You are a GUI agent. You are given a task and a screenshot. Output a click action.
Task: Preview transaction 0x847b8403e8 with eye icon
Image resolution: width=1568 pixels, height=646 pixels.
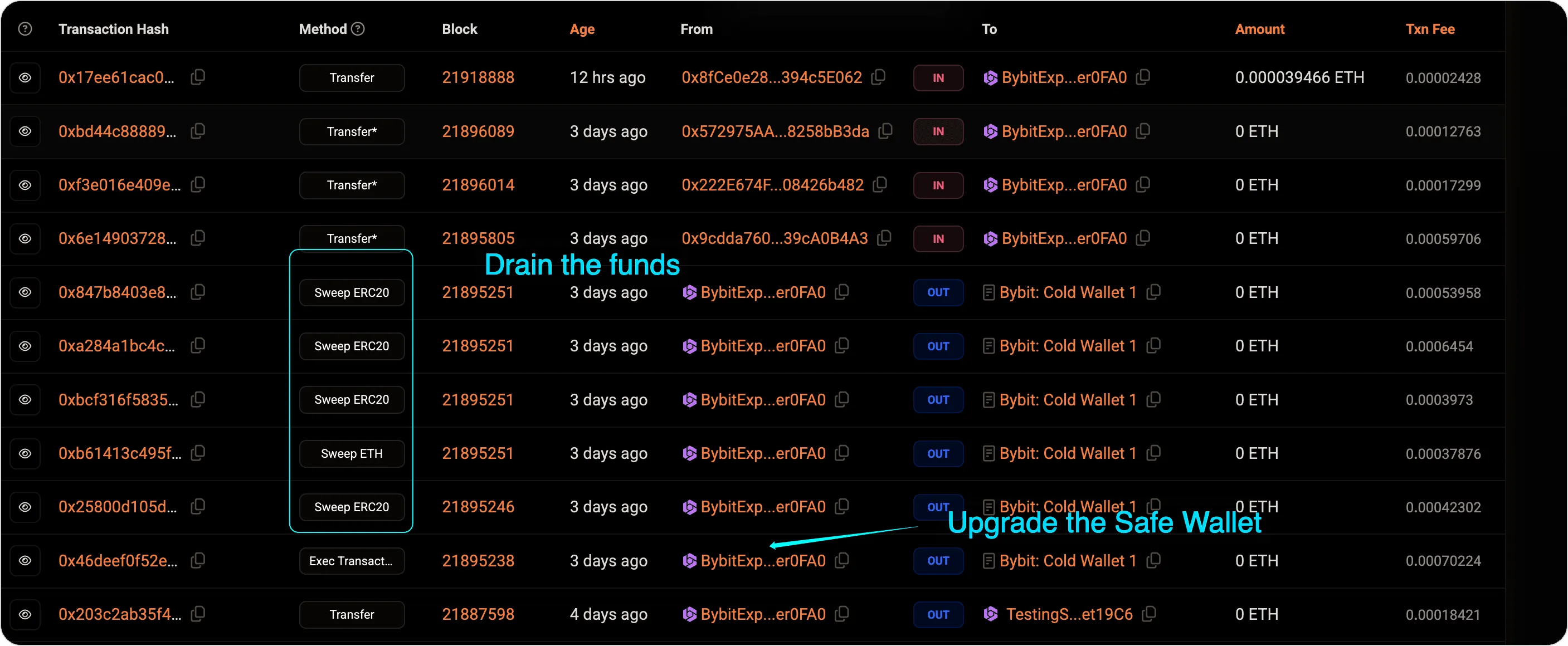pyautogui.click(x=25, y=292)
